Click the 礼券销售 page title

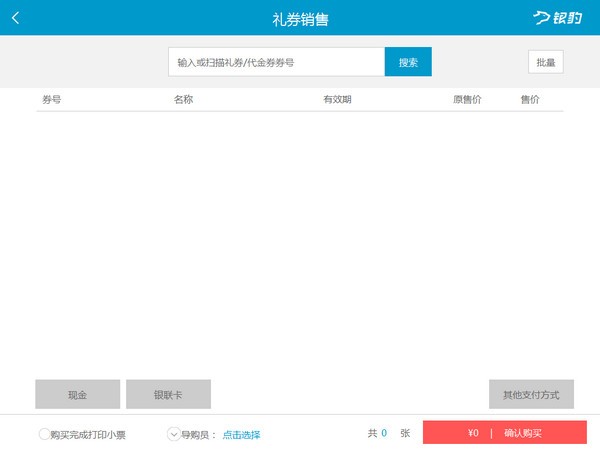(x=300, y=19)
